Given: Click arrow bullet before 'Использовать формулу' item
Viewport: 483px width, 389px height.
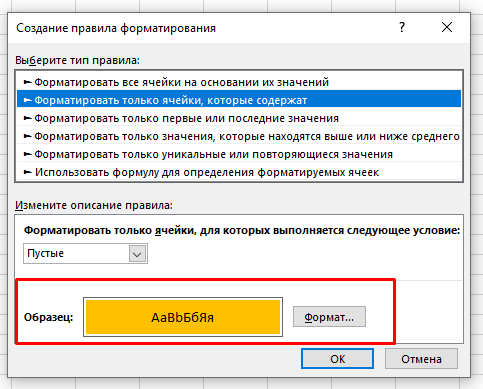Looking at the screenshot, I should pyautogui.click(x=28, y=172).
